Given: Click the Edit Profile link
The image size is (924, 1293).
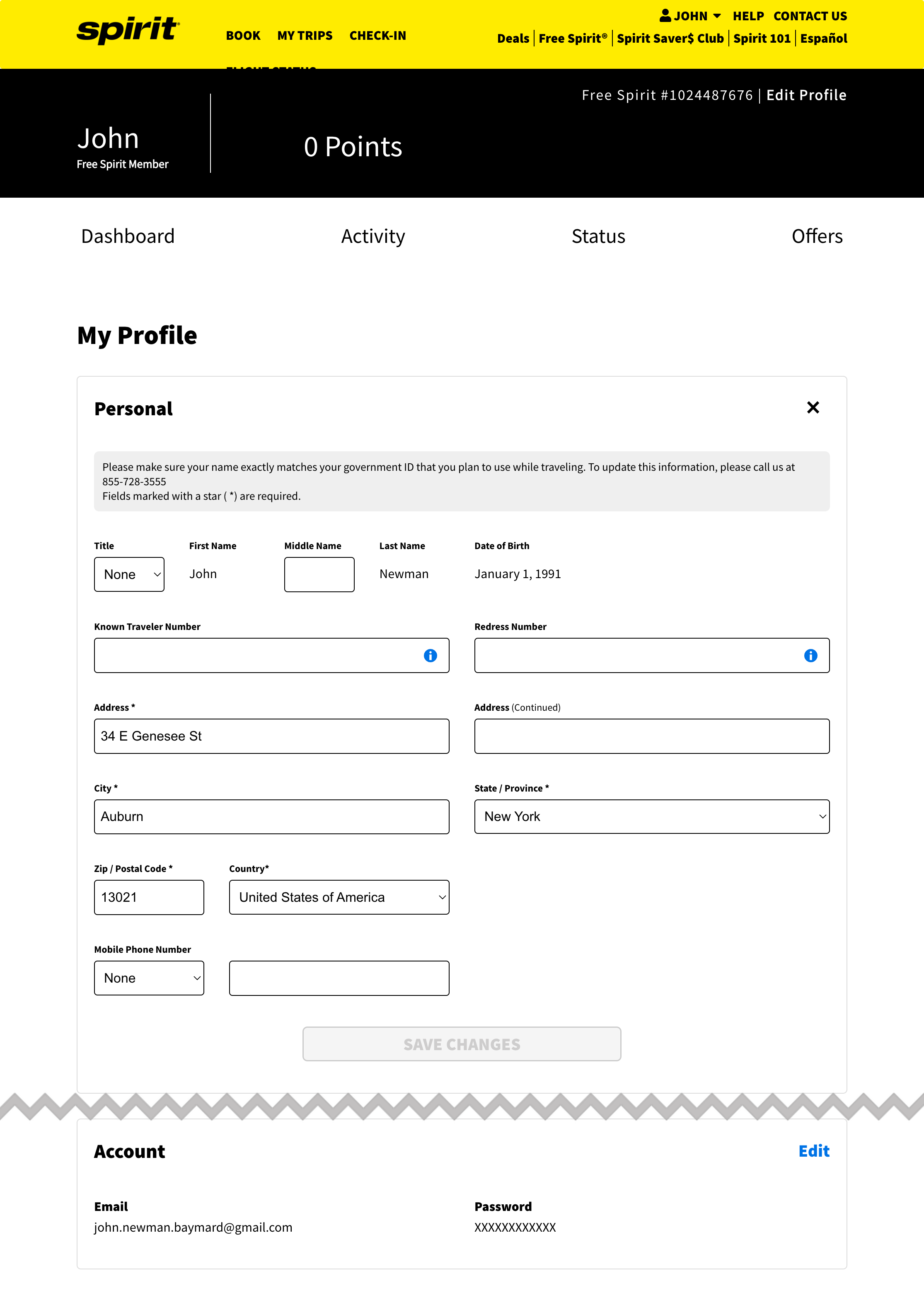Looking at the screenshot, I should 805,95.
